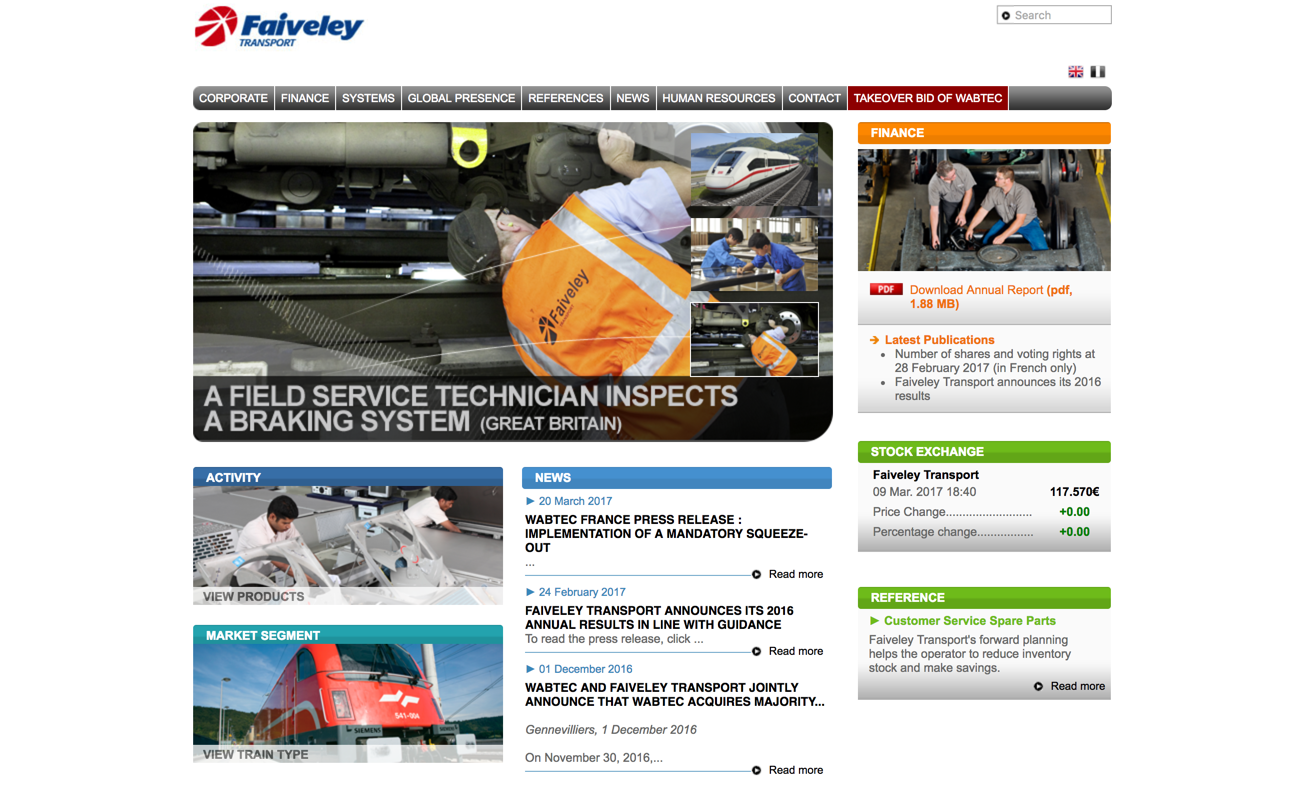Viewport: 1300px width, 800px height.
Task: Click the Percentage change +0.00 value
Action: point(1074,532)
